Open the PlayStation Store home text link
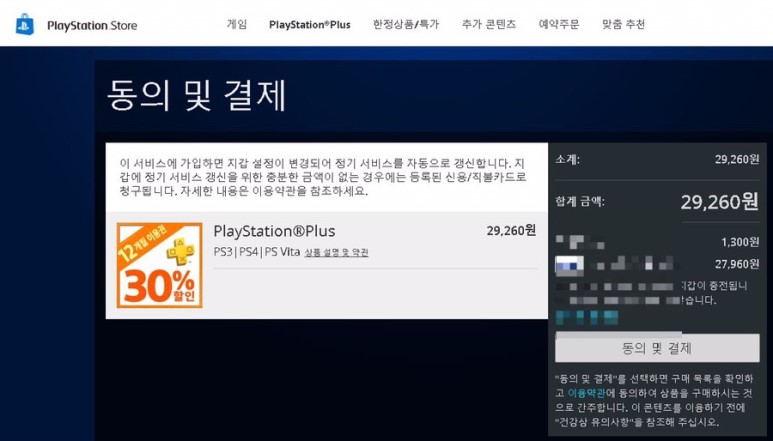The width and height of the screenshot is (773, 441). (92, 26)
